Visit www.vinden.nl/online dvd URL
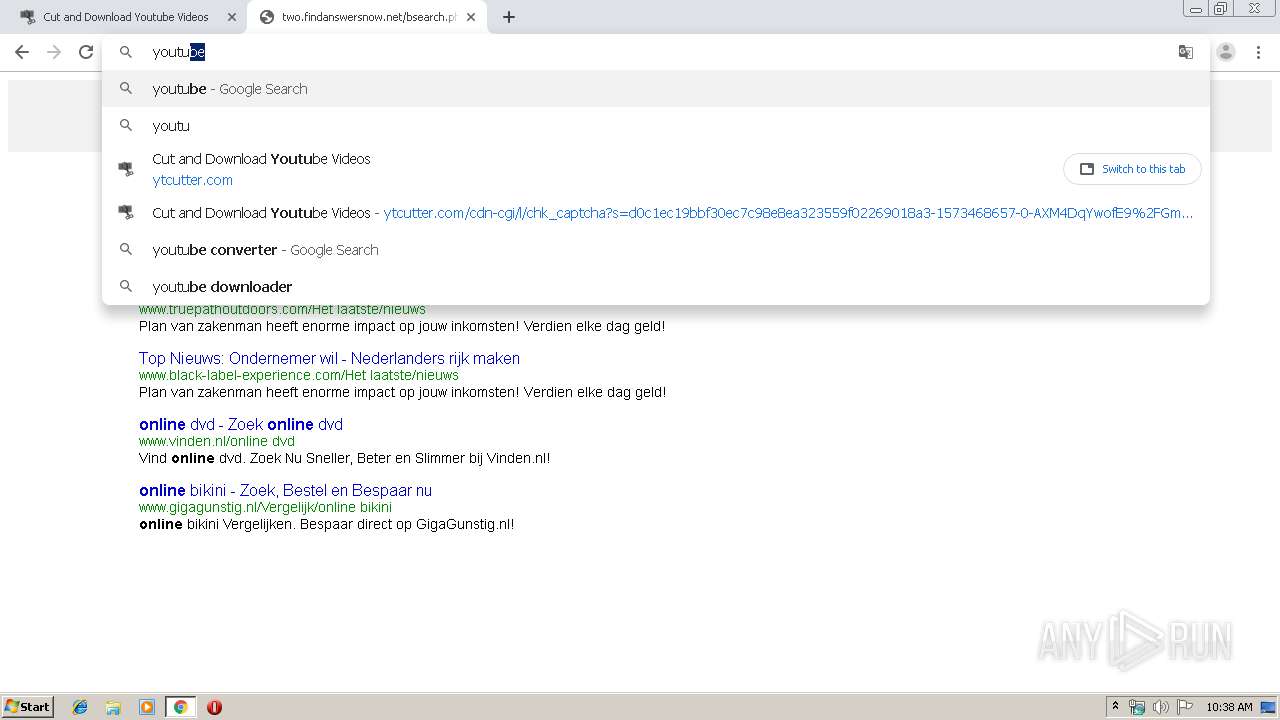The height and width of the screenshot is (720, 1280). [217, 441]
